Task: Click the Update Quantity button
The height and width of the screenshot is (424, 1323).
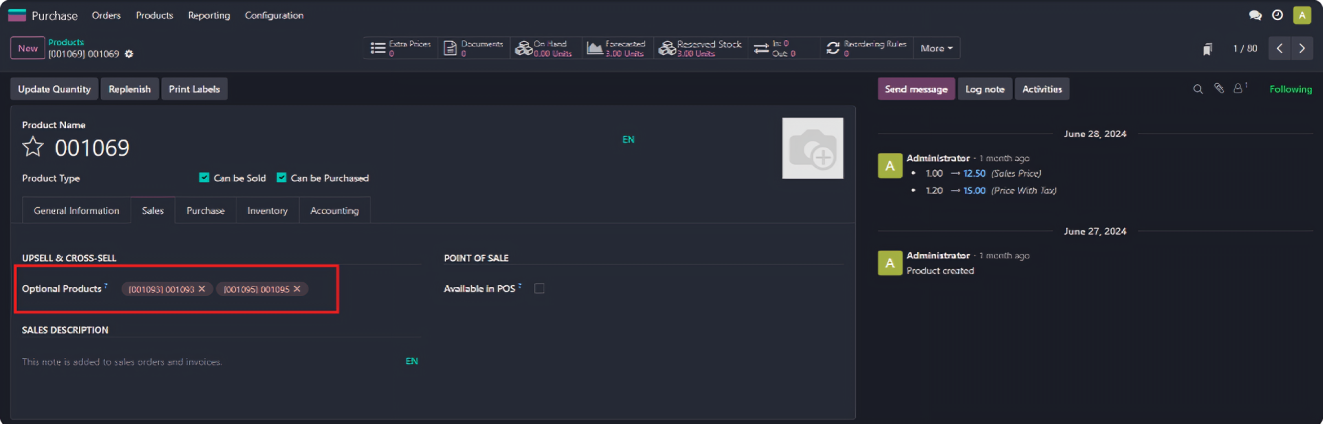Action: point(54,89)
